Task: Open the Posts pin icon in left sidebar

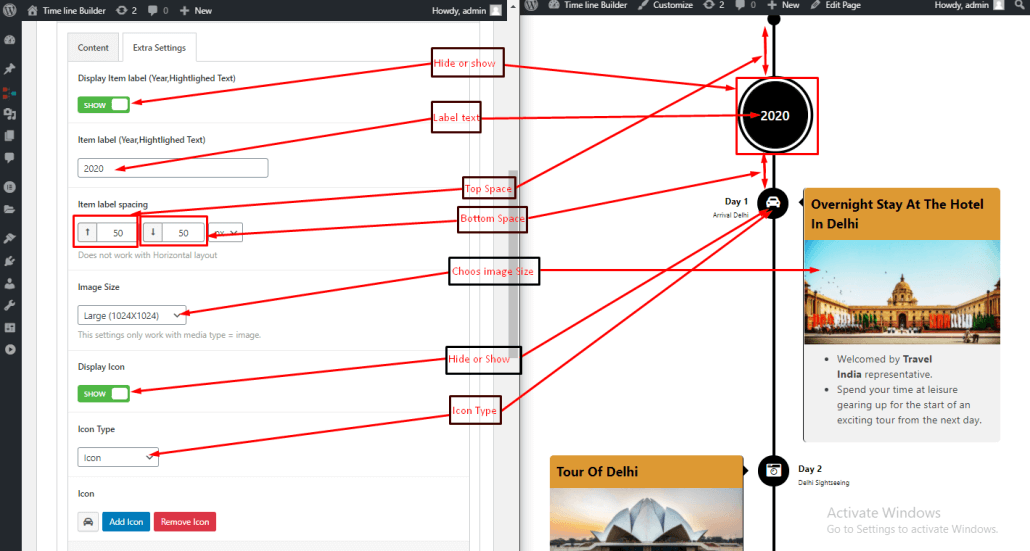Action: (x=10, y=69)
